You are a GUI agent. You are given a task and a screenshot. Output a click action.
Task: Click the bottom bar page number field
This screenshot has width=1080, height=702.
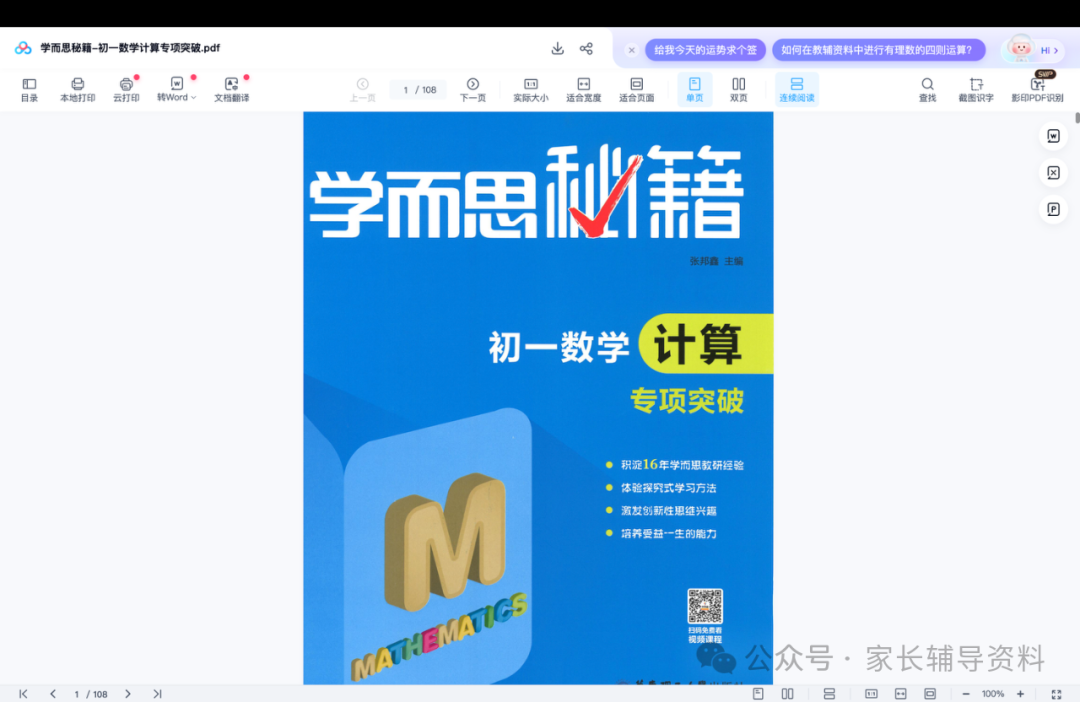click(x=91, y=694)
